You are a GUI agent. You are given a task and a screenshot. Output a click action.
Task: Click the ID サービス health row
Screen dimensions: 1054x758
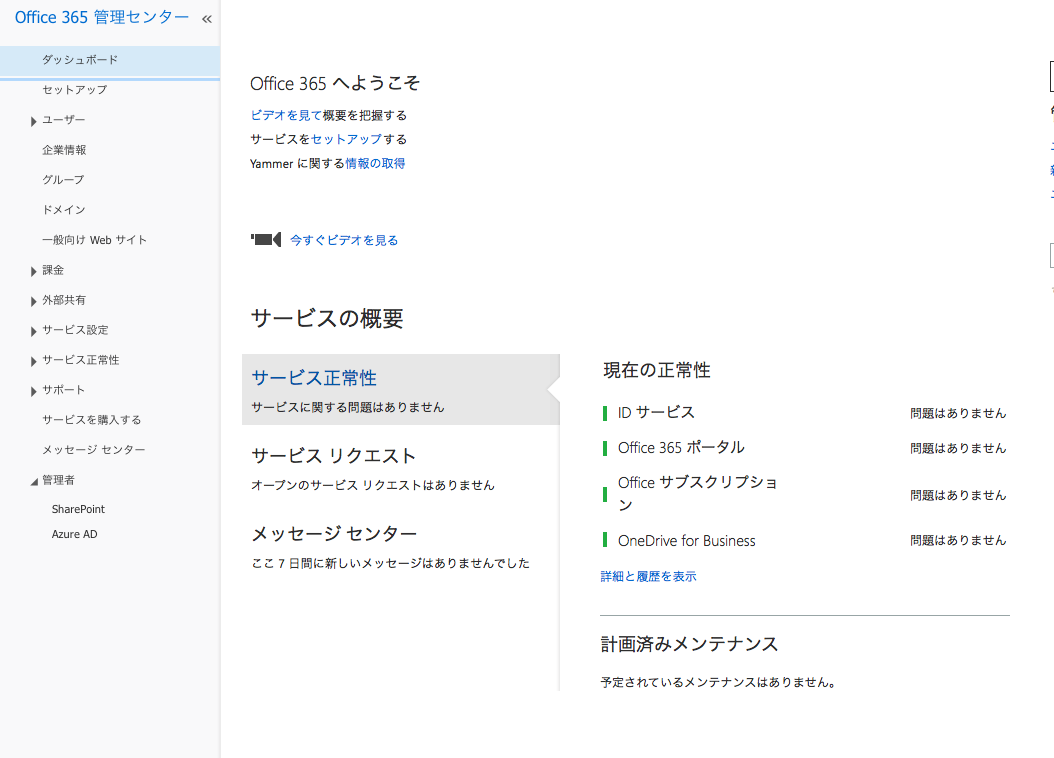point(805,413)
